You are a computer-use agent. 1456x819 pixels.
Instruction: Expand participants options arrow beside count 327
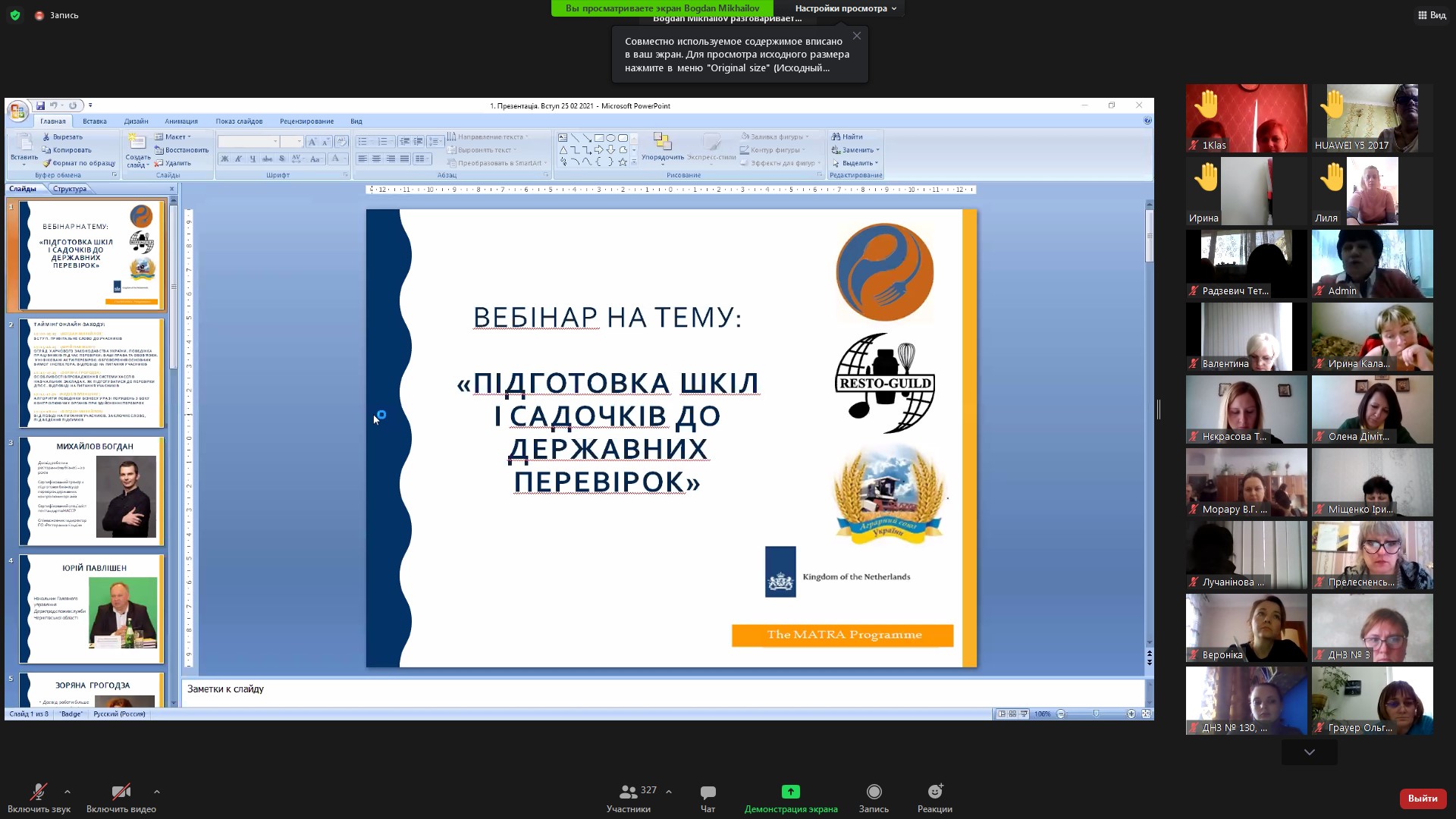coord(669,792)
